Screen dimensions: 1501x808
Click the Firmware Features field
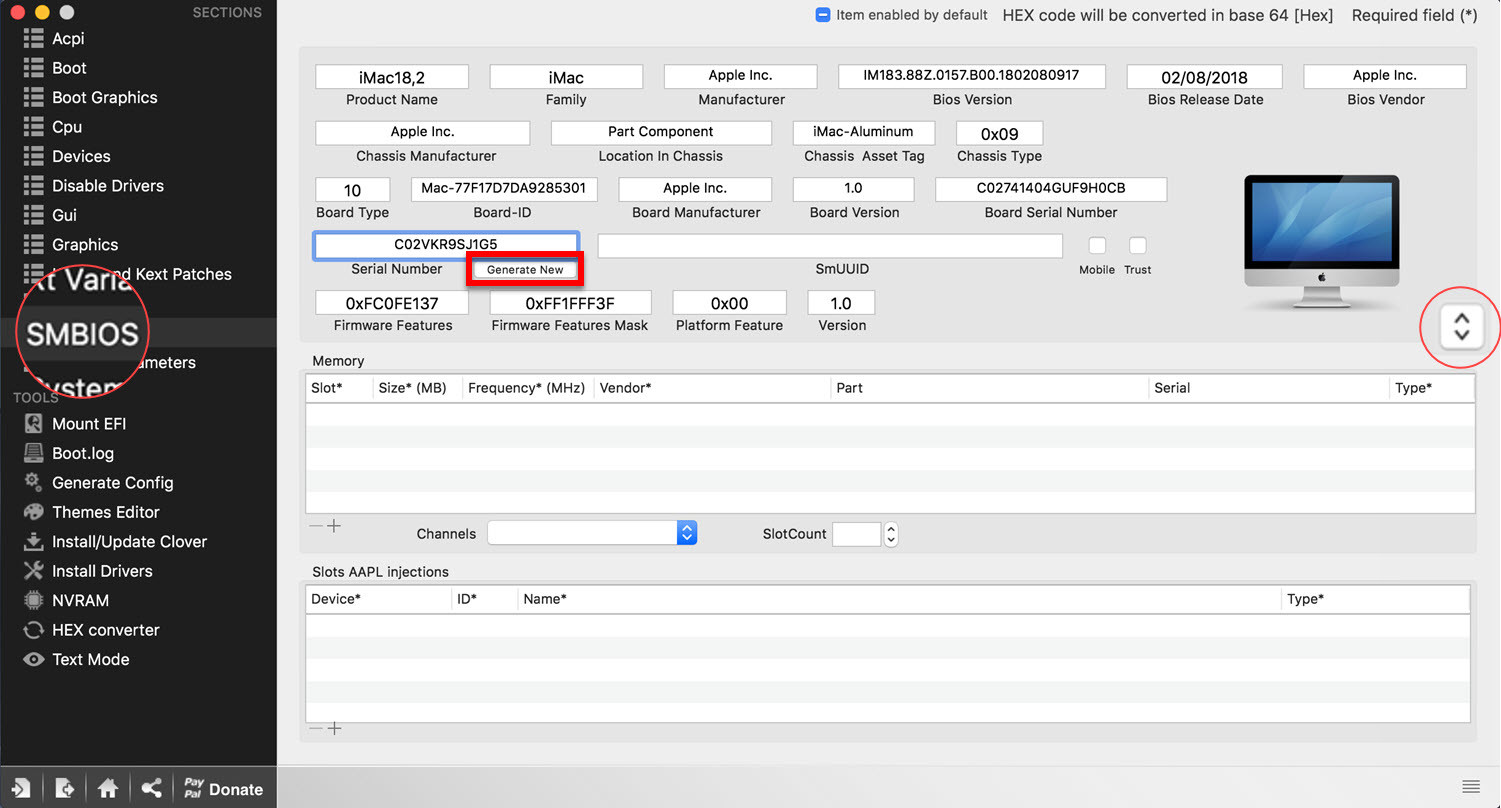point(392,303)
